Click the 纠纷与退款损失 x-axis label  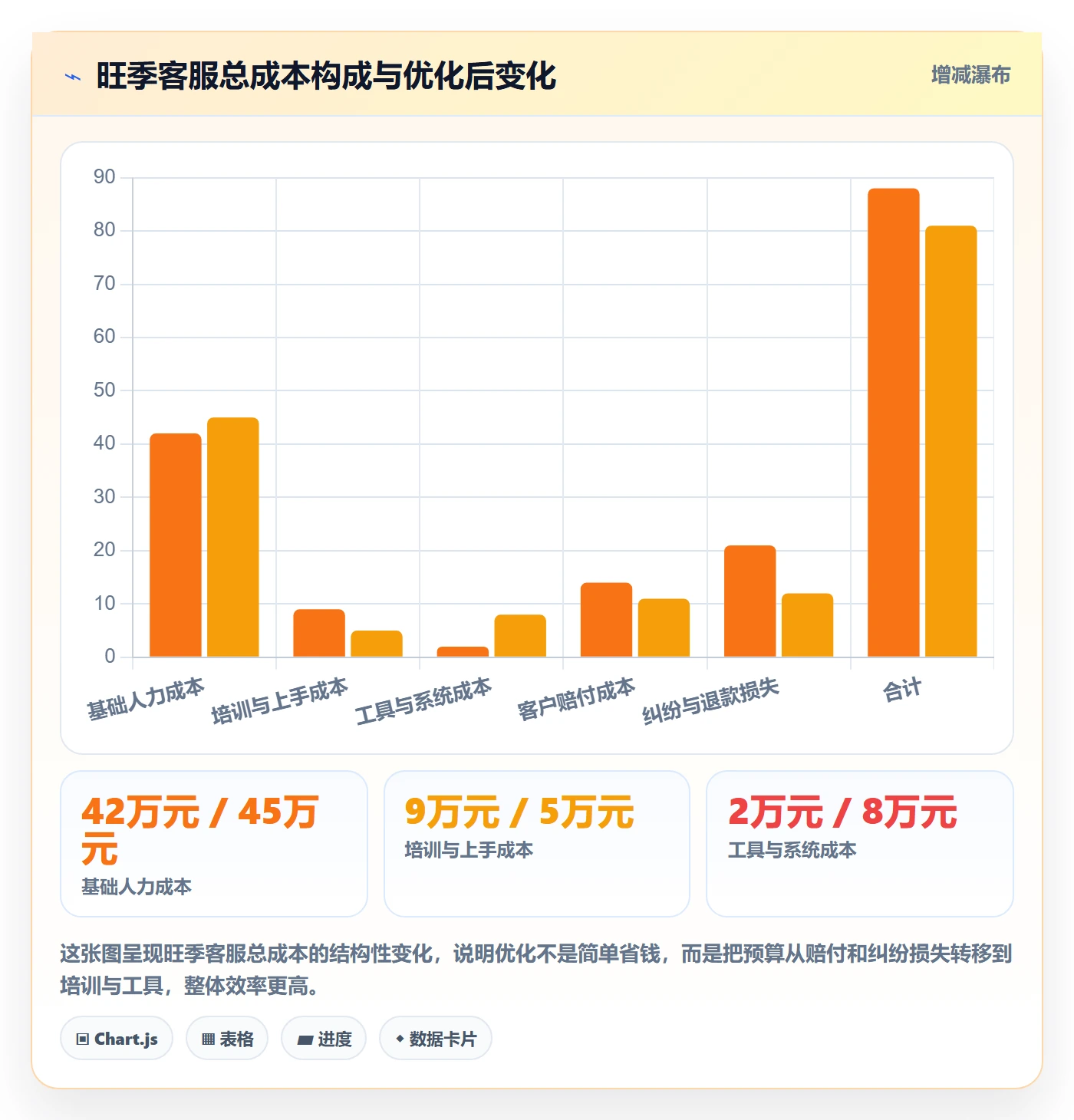click(x=711, y=700)
